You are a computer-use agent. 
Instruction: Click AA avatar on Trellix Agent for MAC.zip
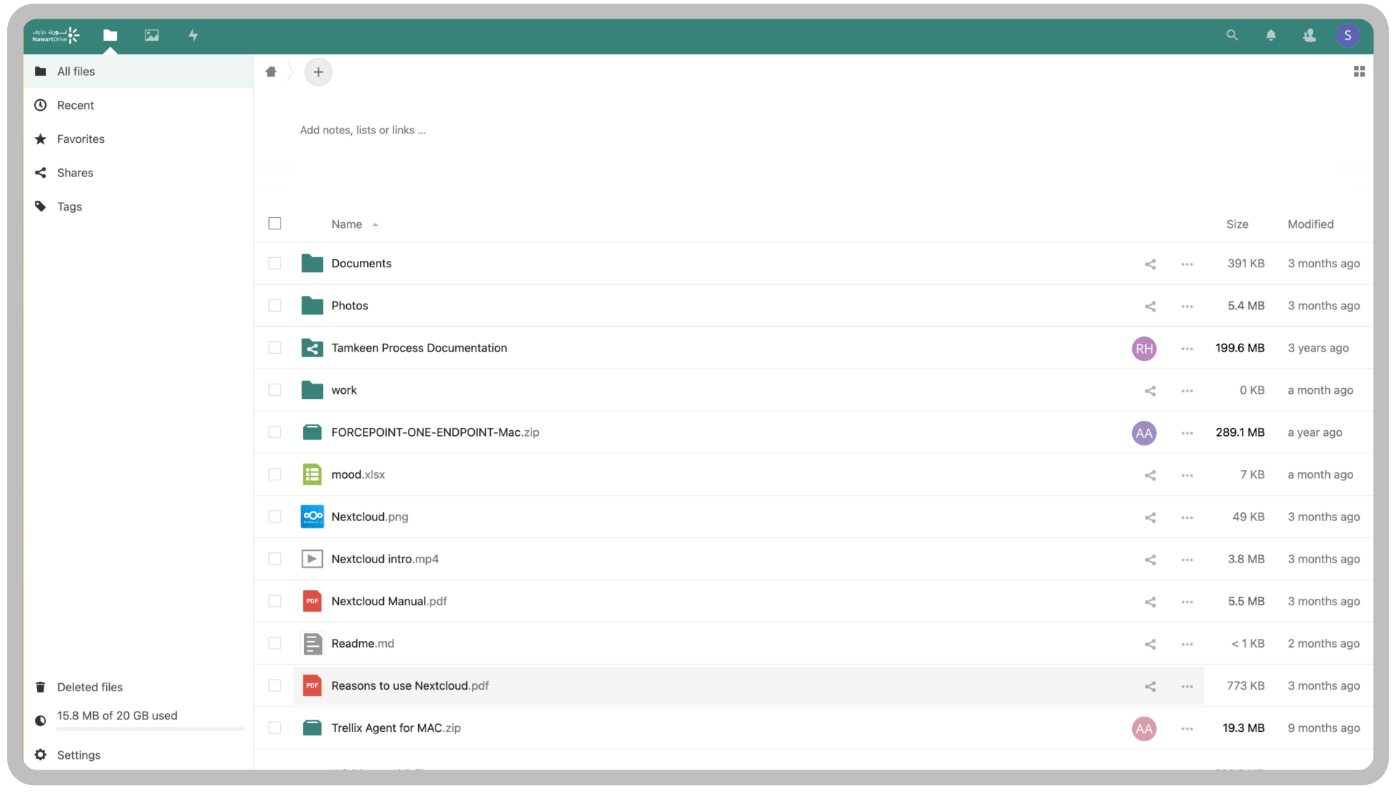tap(1144, 728)
